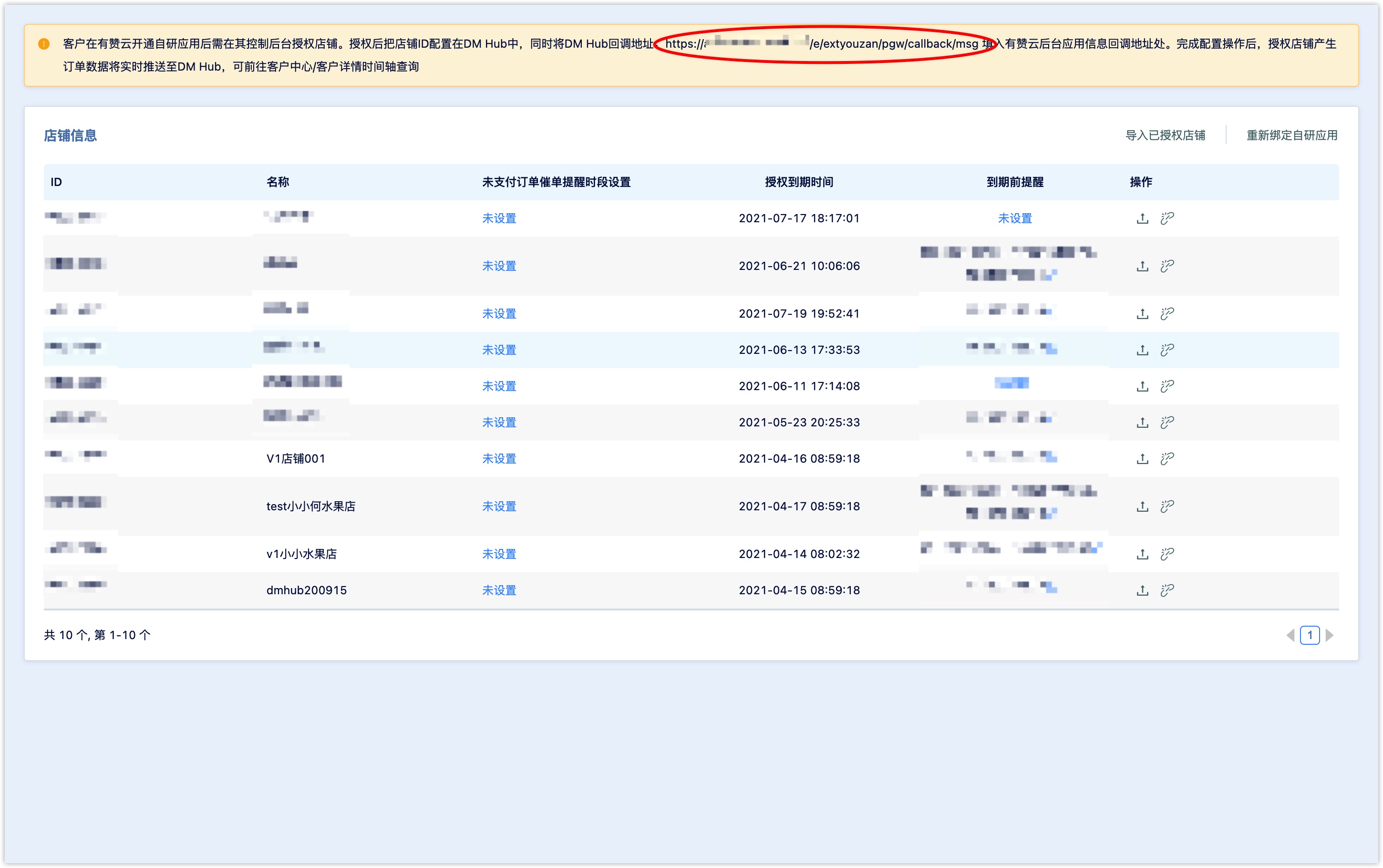
Task: Click the link icon for V1店铺001
Action: pos(1166,458)
